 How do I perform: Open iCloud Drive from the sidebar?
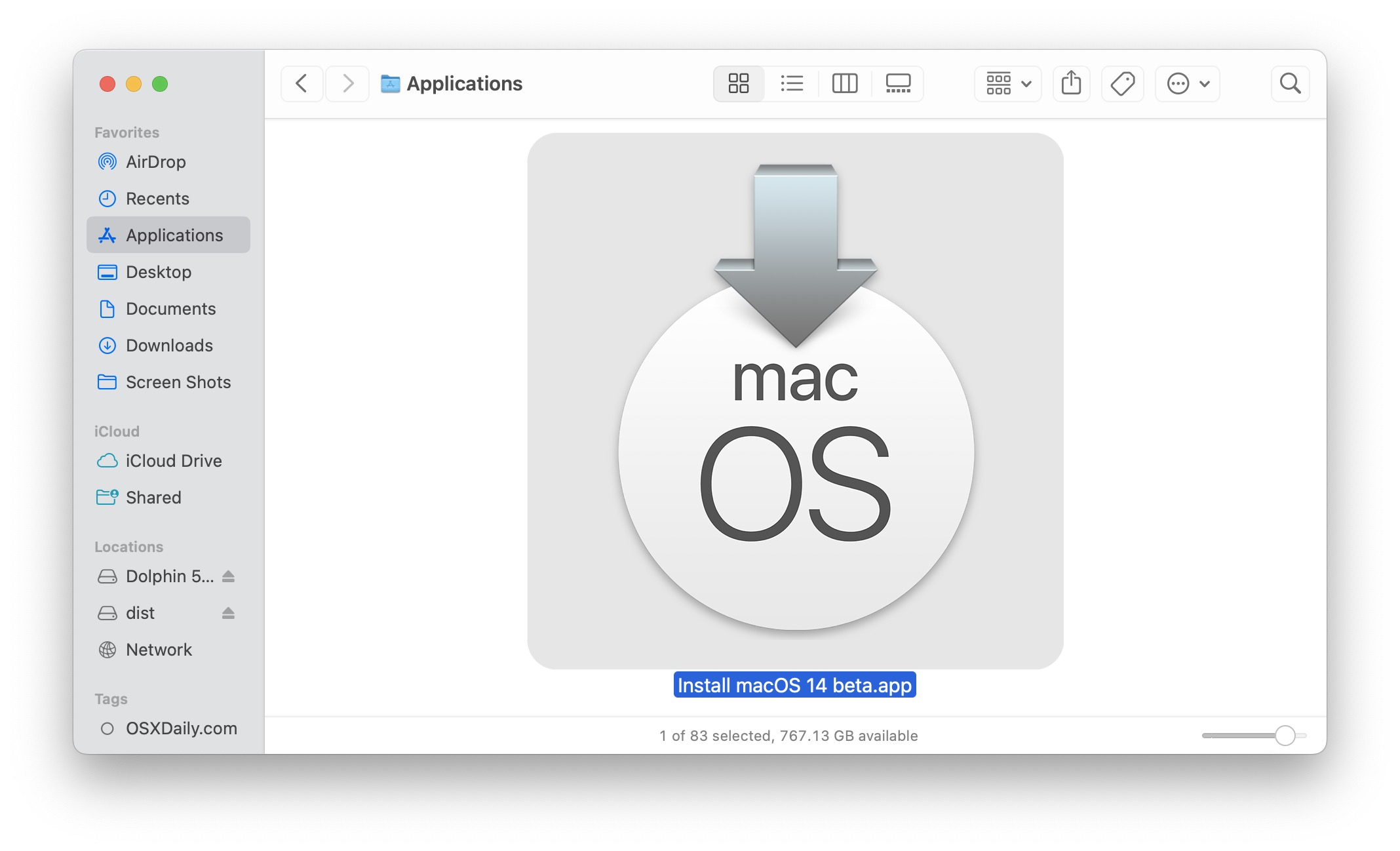(x=173, y=461)
